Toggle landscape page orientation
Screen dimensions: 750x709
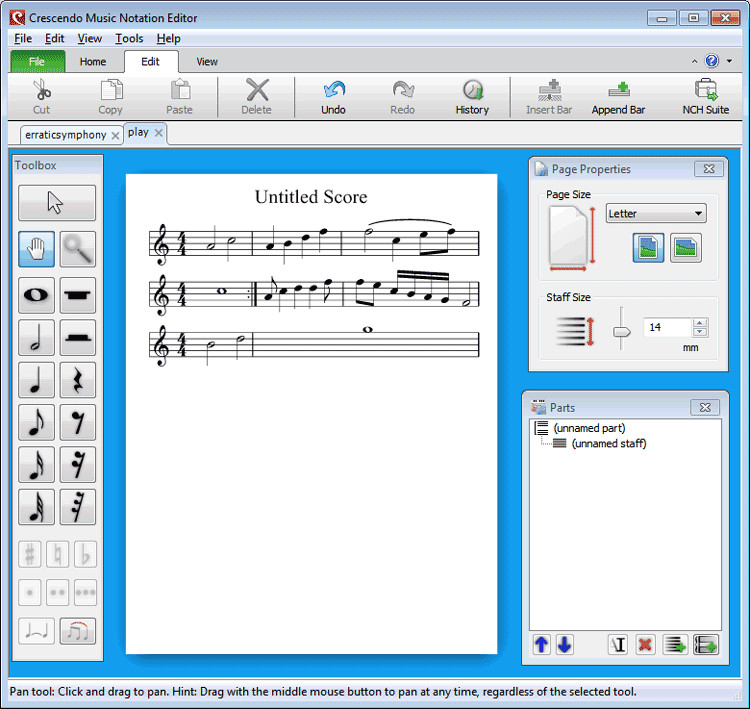click(685, 248)
